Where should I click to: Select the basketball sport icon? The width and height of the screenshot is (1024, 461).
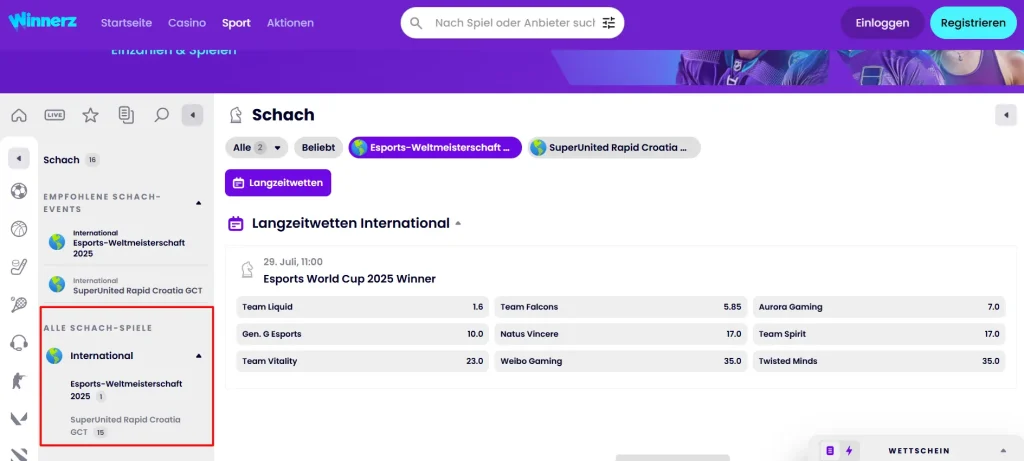[19, 229]
